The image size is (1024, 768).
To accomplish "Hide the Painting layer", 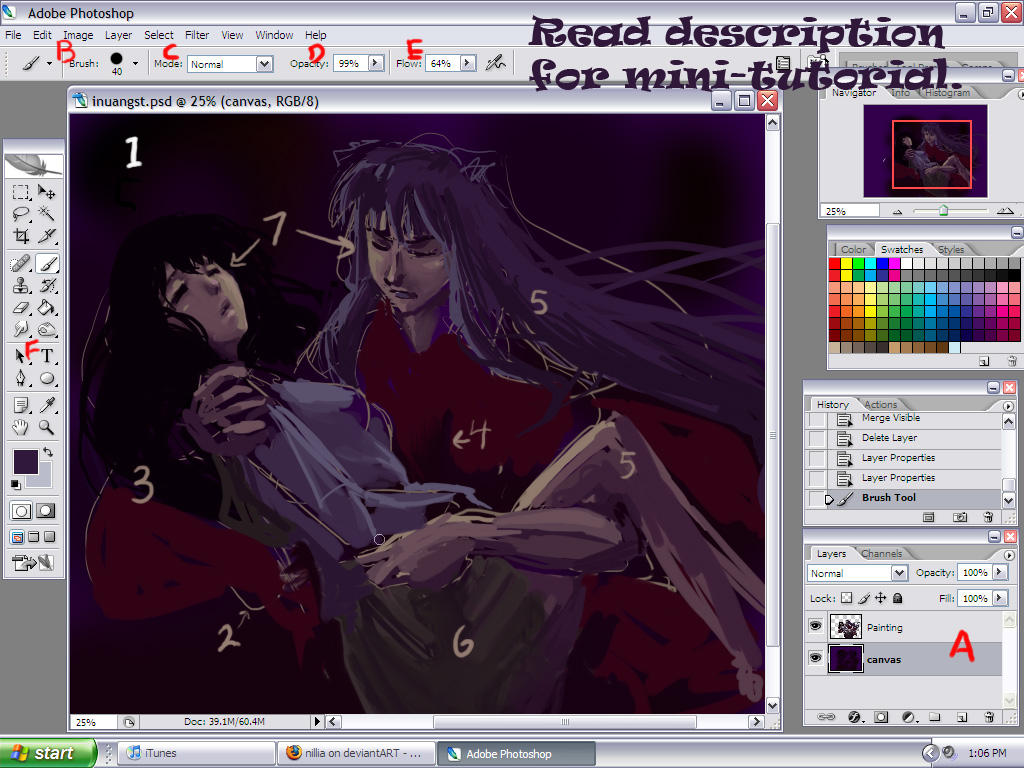I will pos(815,626).
